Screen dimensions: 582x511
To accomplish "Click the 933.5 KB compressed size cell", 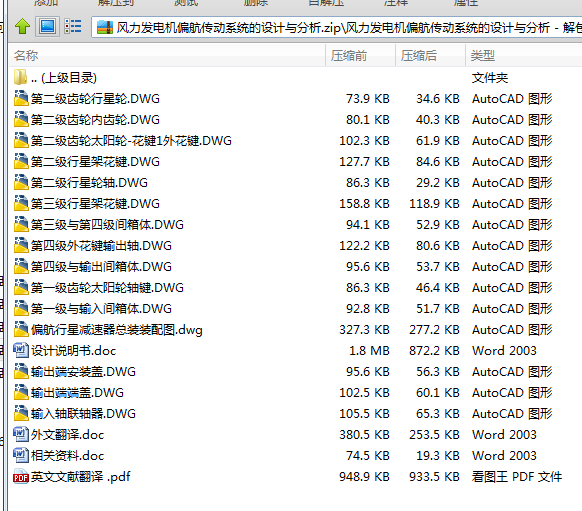I will [434, 476].
